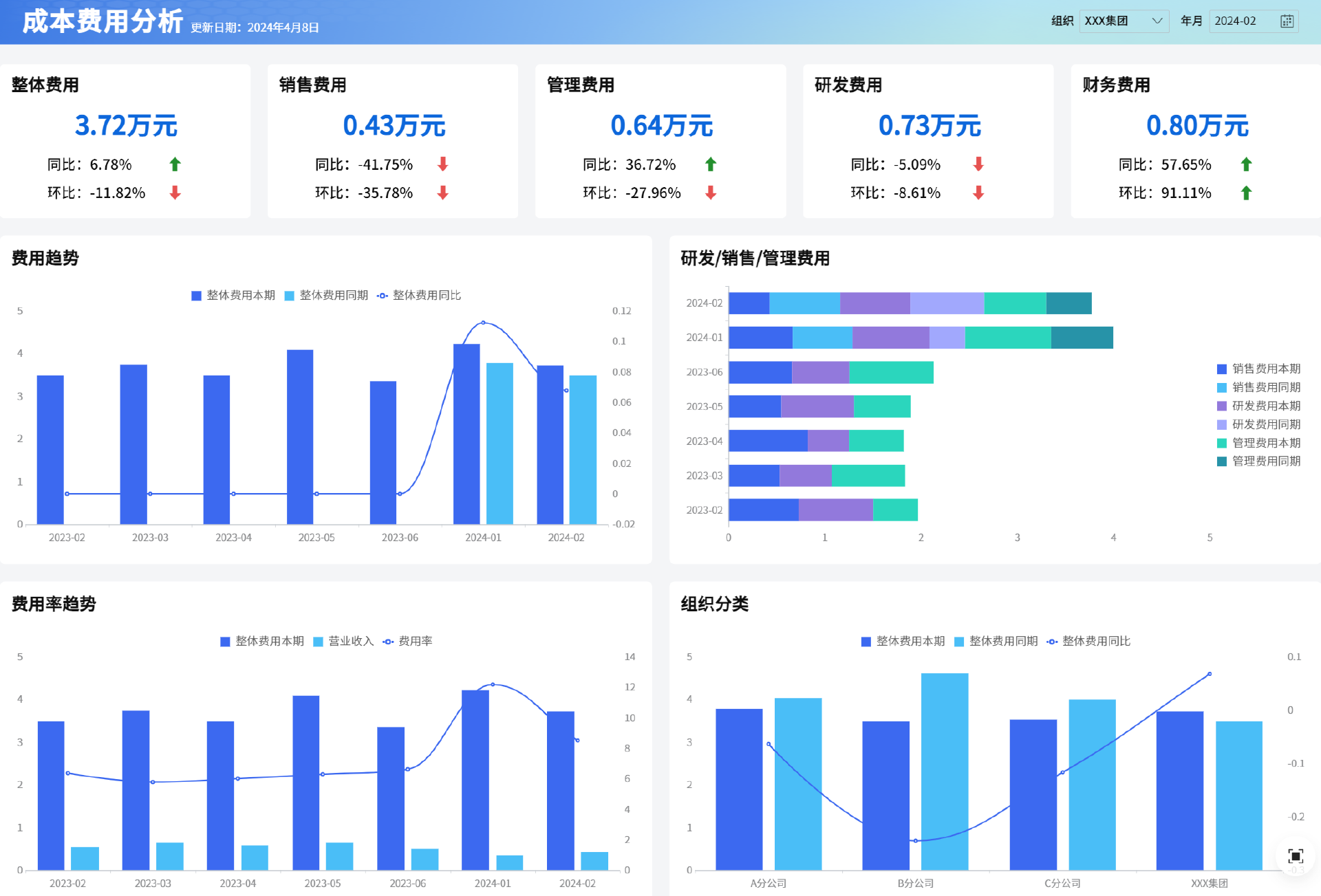Click 管理费用同期 teal color swatch in legend
The height and width of the screenshot is (896, 1321).
pyautogui.click(x=1222, y=461)
